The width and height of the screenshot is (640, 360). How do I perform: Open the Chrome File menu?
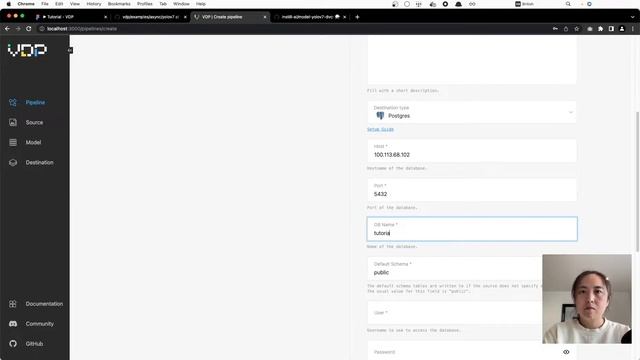click(44, 4)
